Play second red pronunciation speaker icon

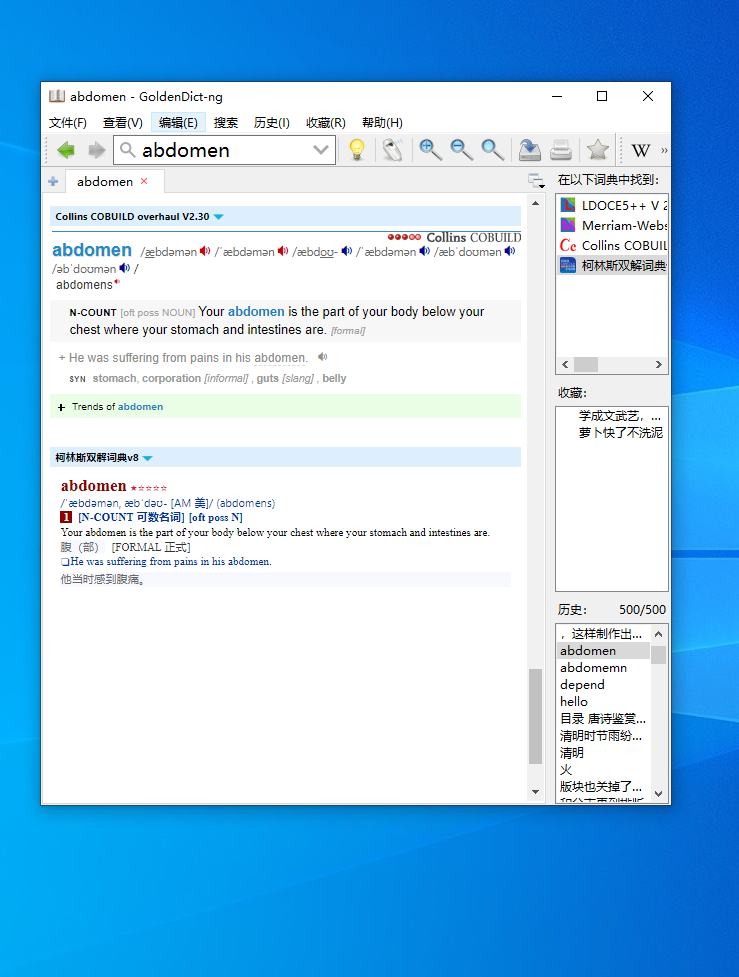click(283, 251)
